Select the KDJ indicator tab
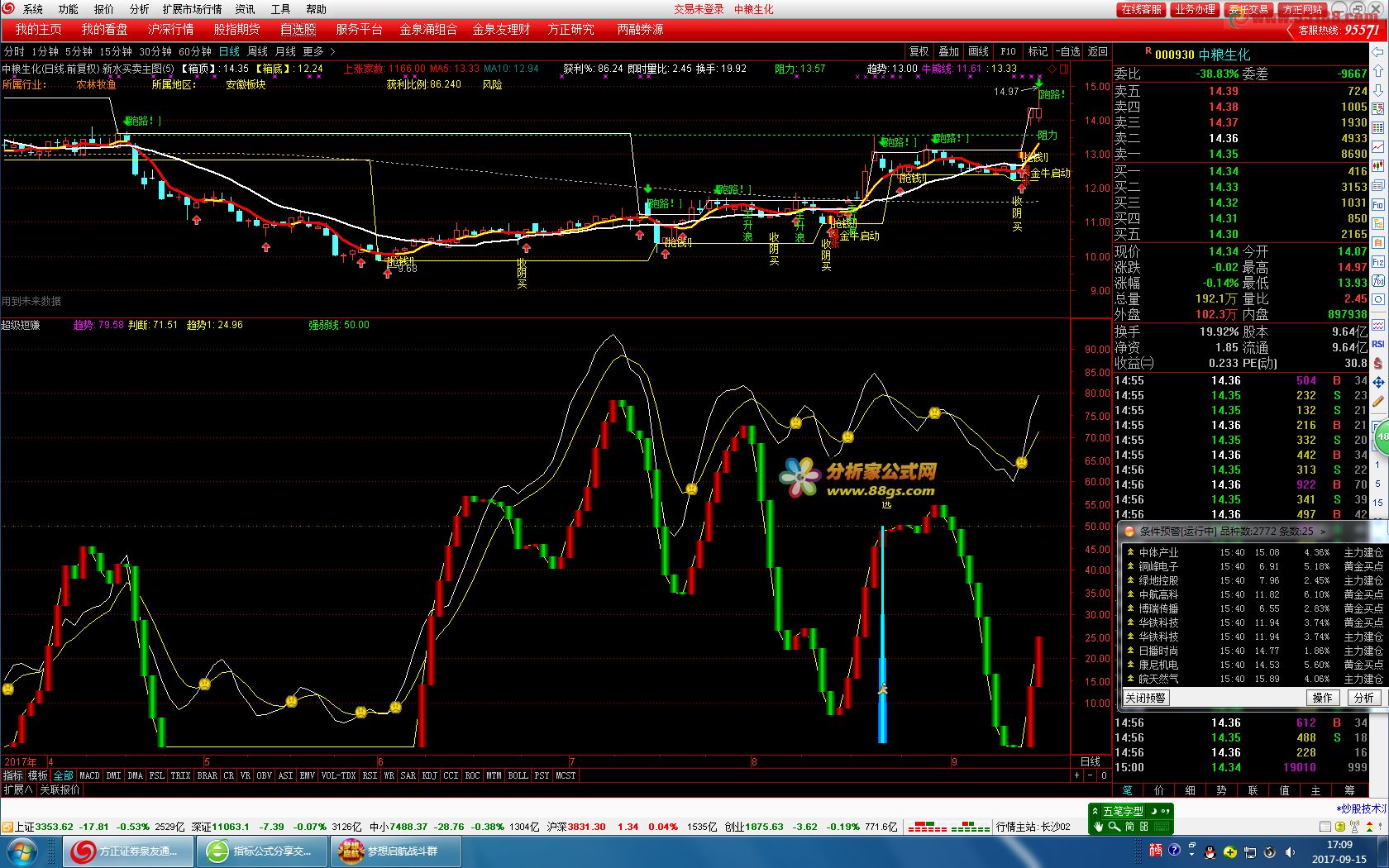 [x=430, y=775]
